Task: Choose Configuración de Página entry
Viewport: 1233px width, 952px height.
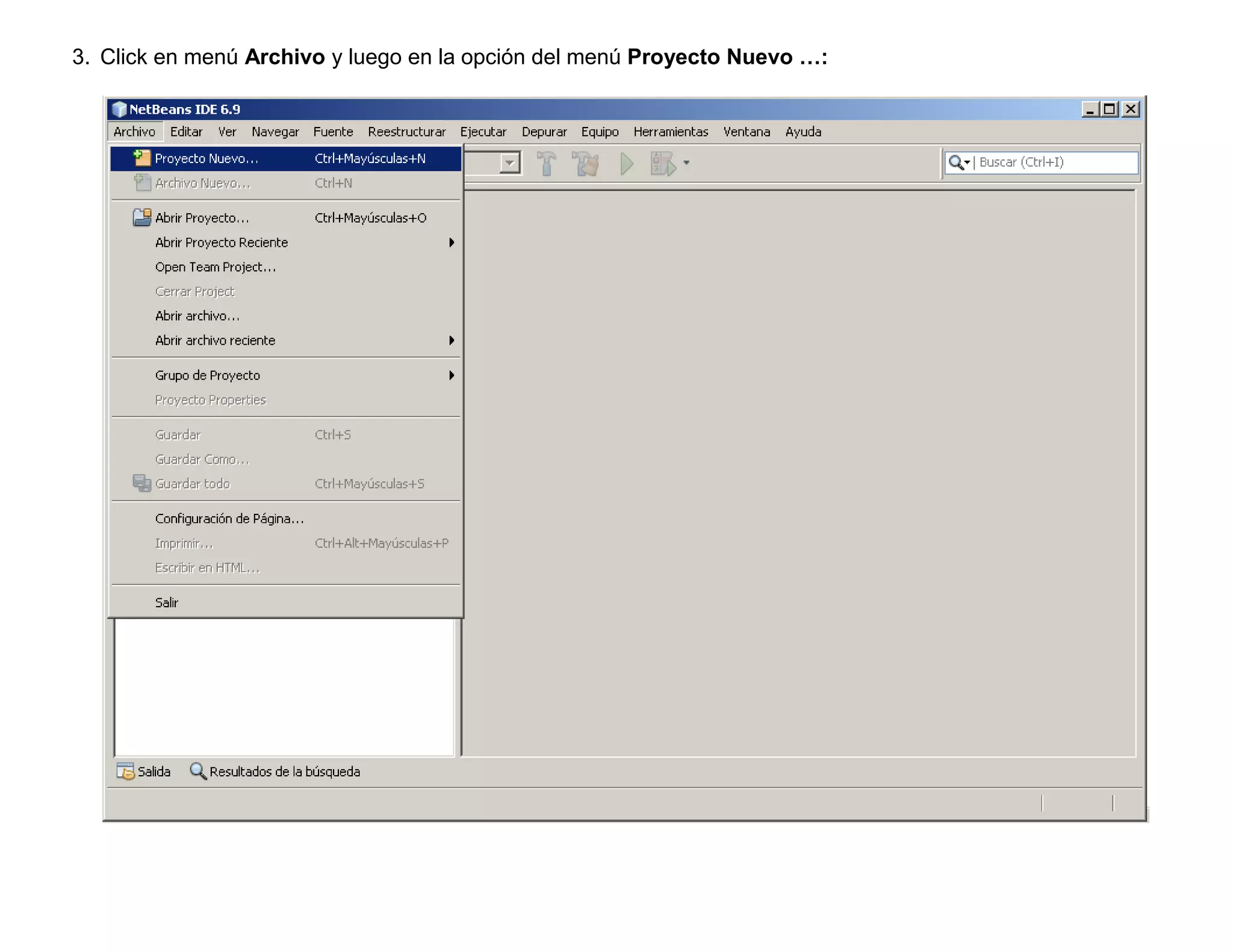Action: click(229, 519)
